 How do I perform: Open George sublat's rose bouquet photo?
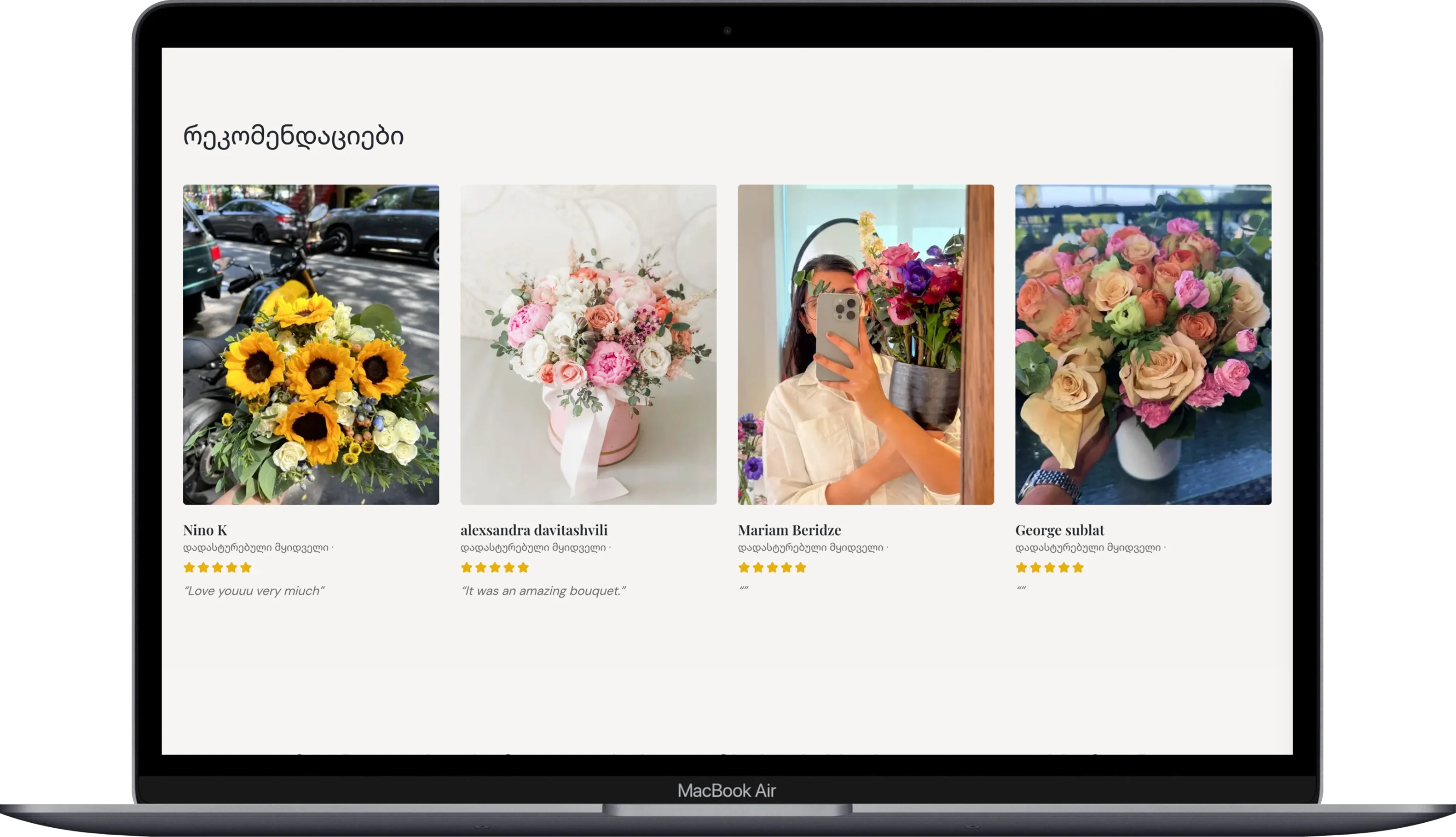tap(1144, 344)
